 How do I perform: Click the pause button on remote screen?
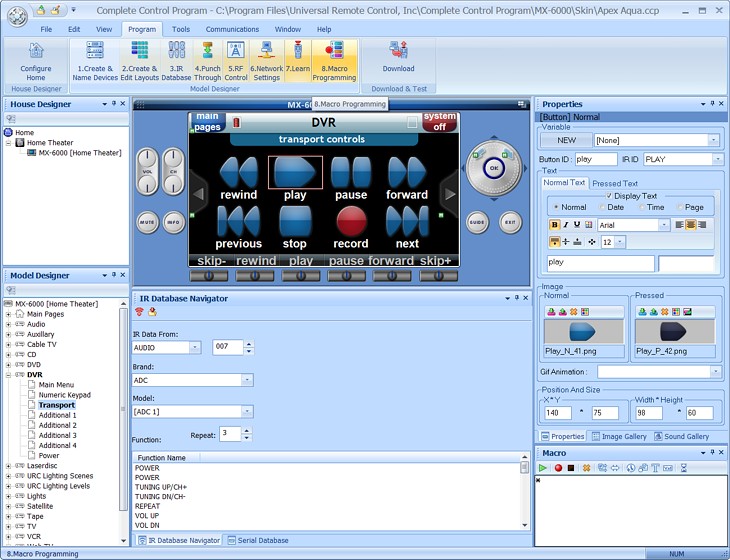[x=351, y=172]
